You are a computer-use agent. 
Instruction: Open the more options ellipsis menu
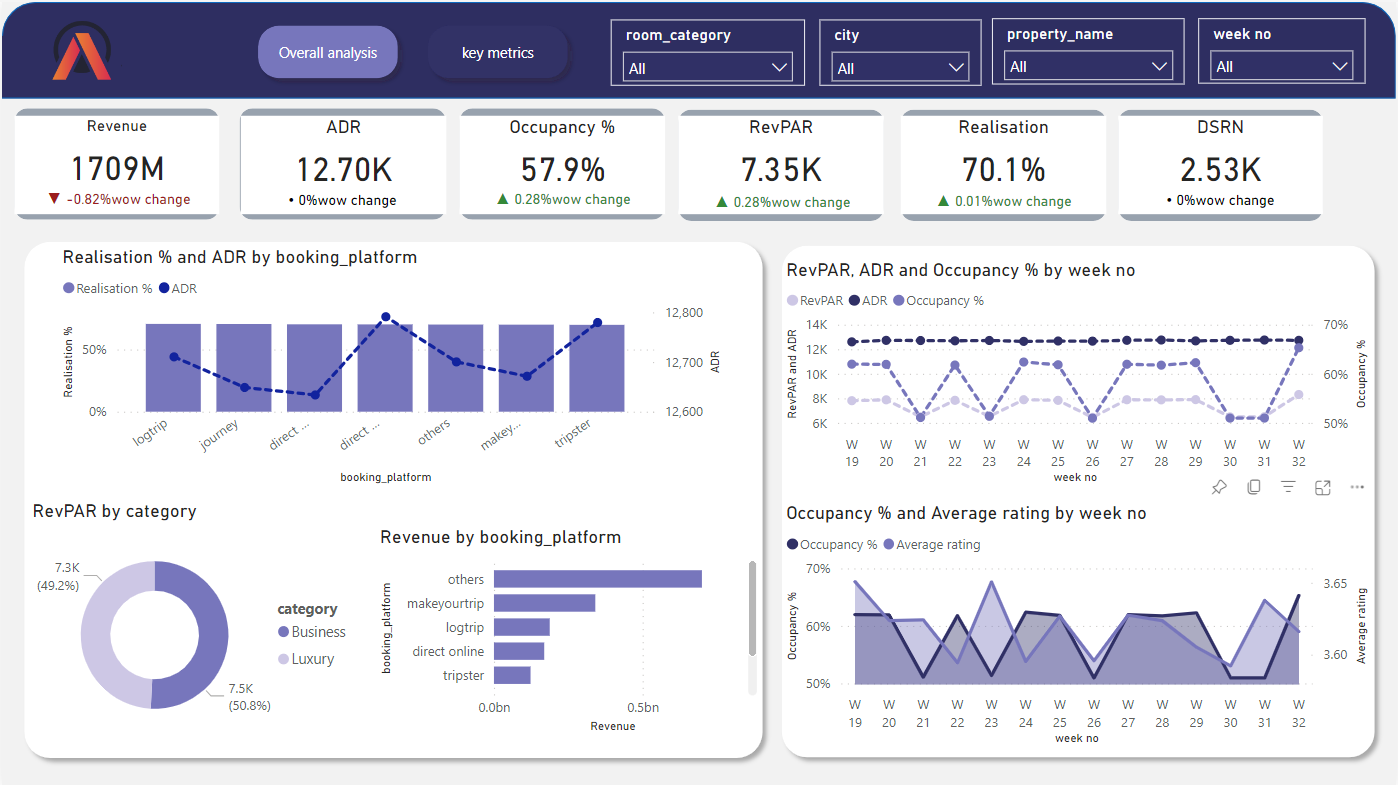pyautogui.click(x=1357, y=487)
